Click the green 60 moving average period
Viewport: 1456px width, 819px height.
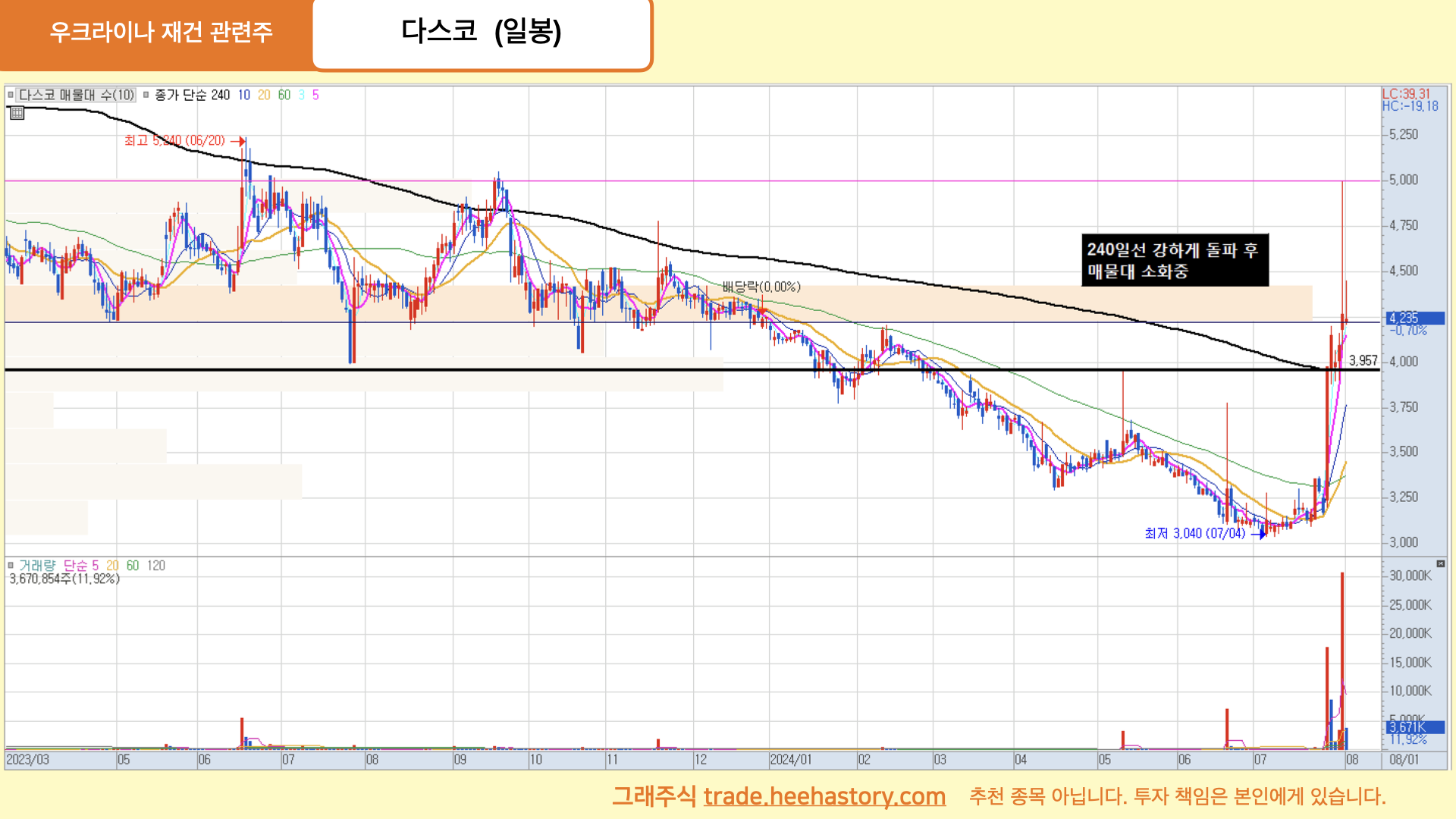pyautogui.click(x=284, y=95)
